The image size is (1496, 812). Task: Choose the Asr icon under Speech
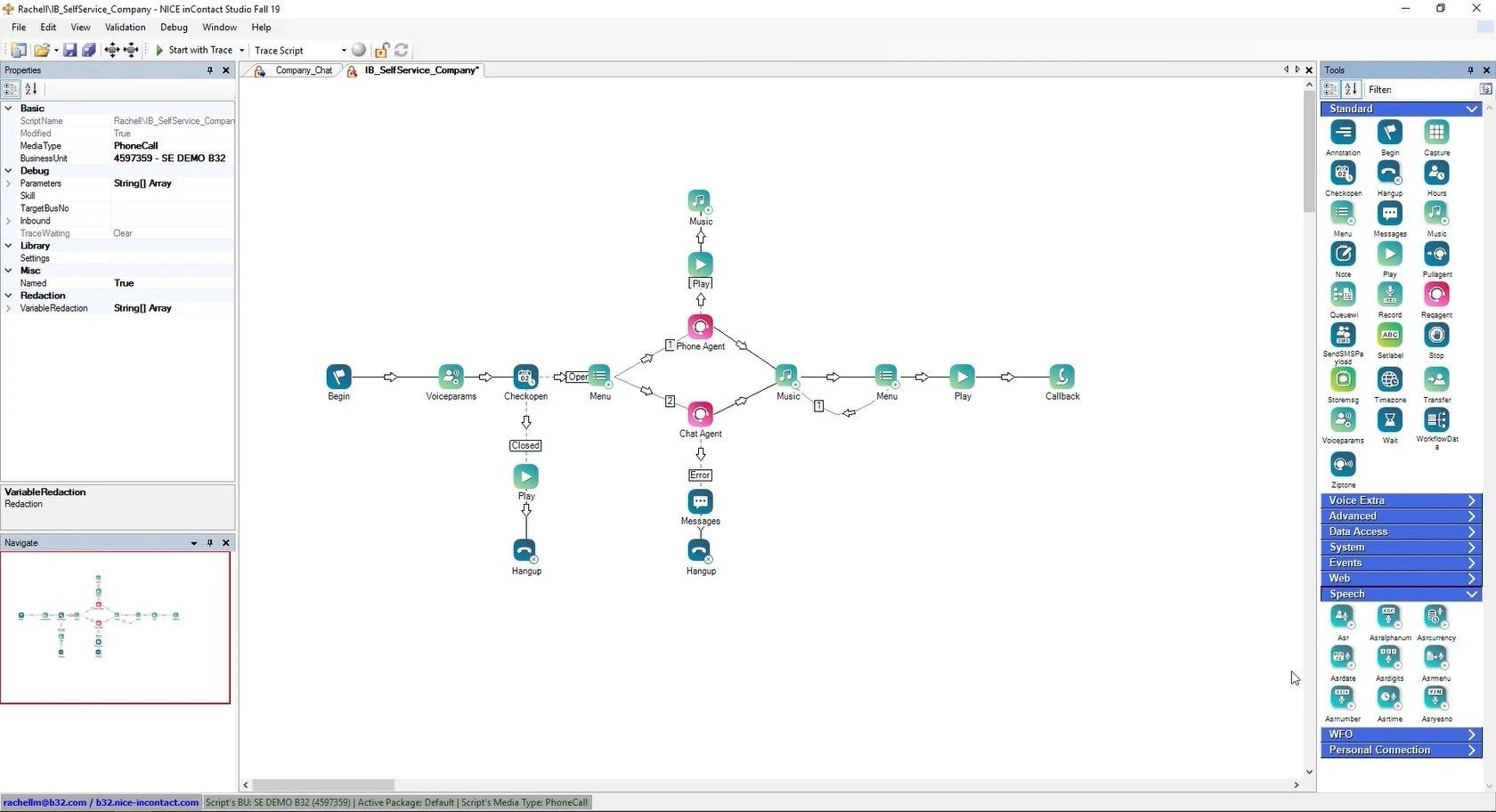pyautogui.click(x=1343, y=616)
